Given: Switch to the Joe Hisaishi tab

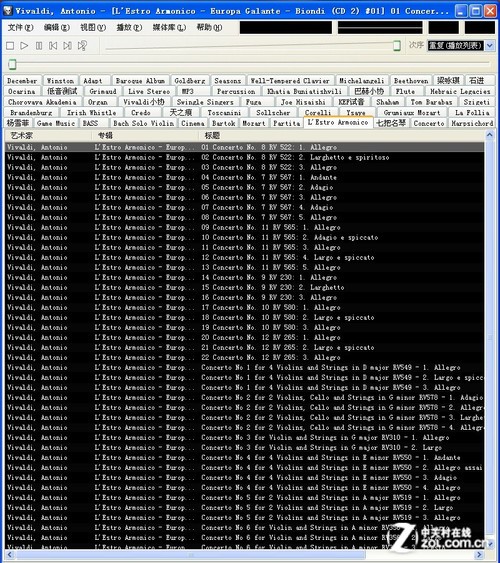Looking at the screenshot, I should pyautogui.click(x=303, y=102).
